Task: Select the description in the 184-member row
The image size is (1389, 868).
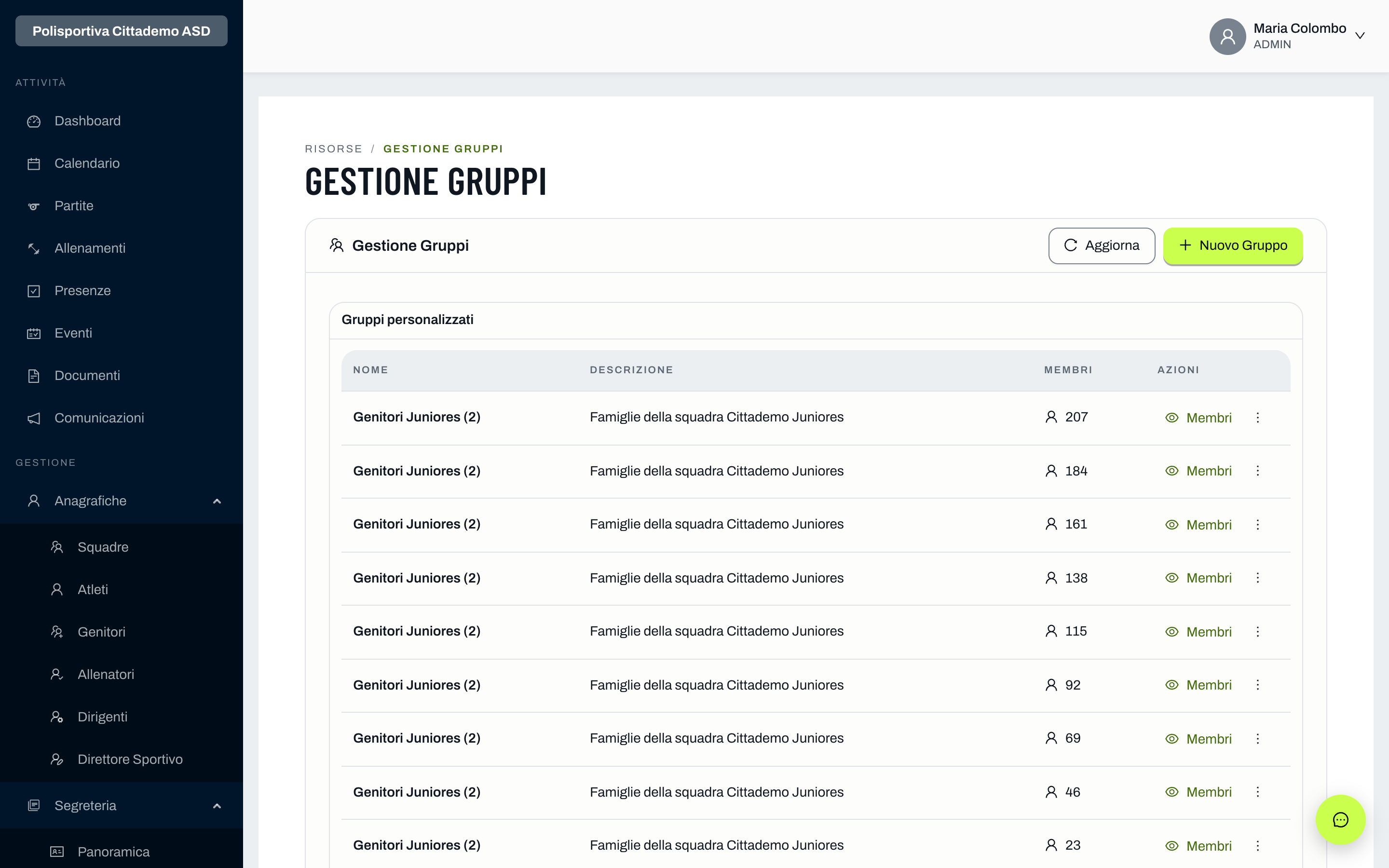Action: pyautogui.click(x=717, y=471)
